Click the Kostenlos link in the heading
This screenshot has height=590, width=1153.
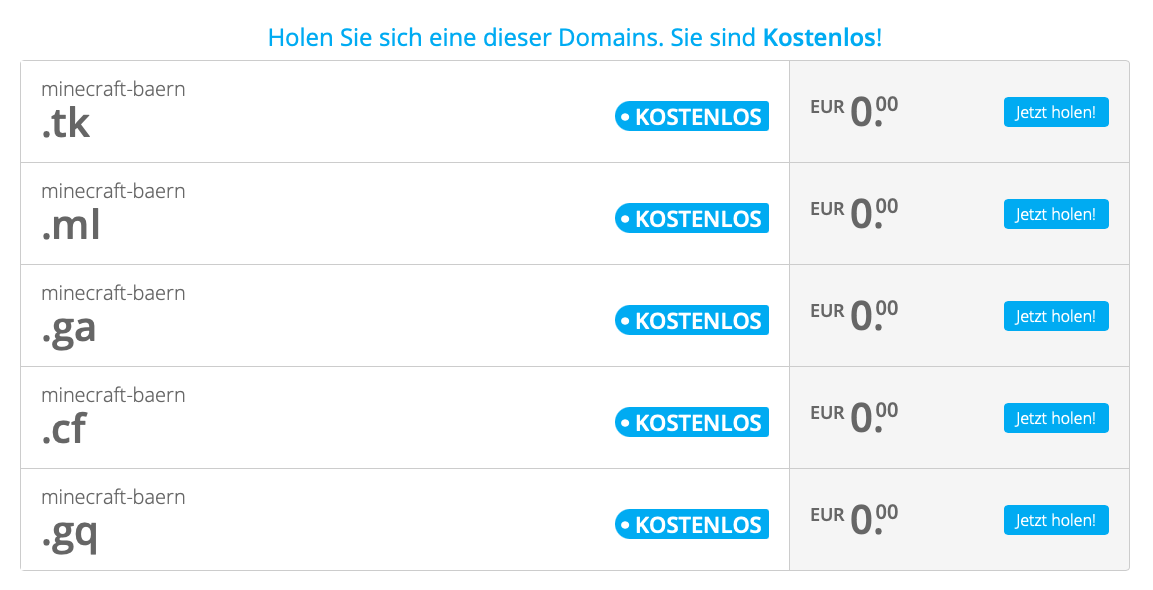point(821,37)
